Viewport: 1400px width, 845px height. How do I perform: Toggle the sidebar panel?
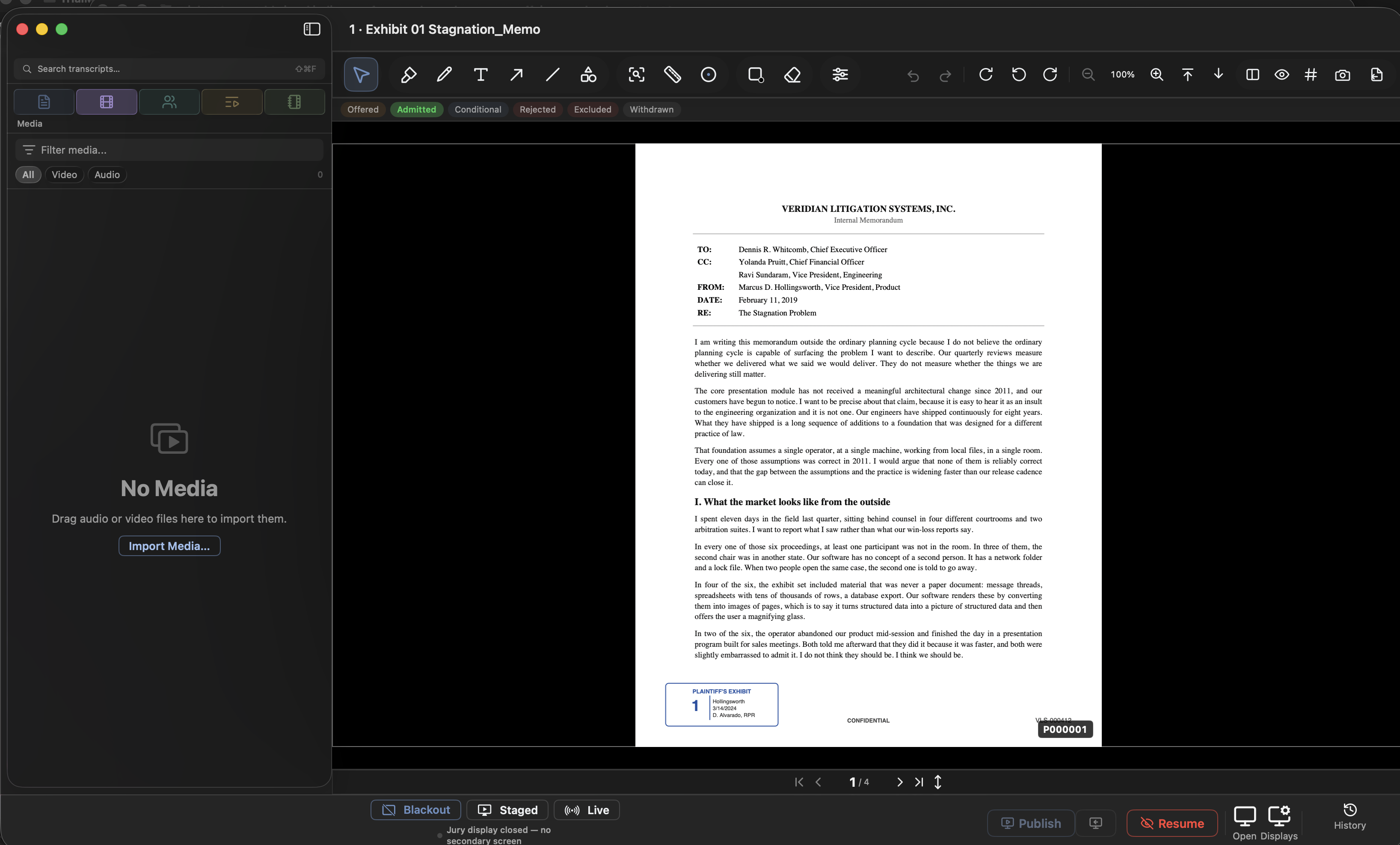pos(312,29)
